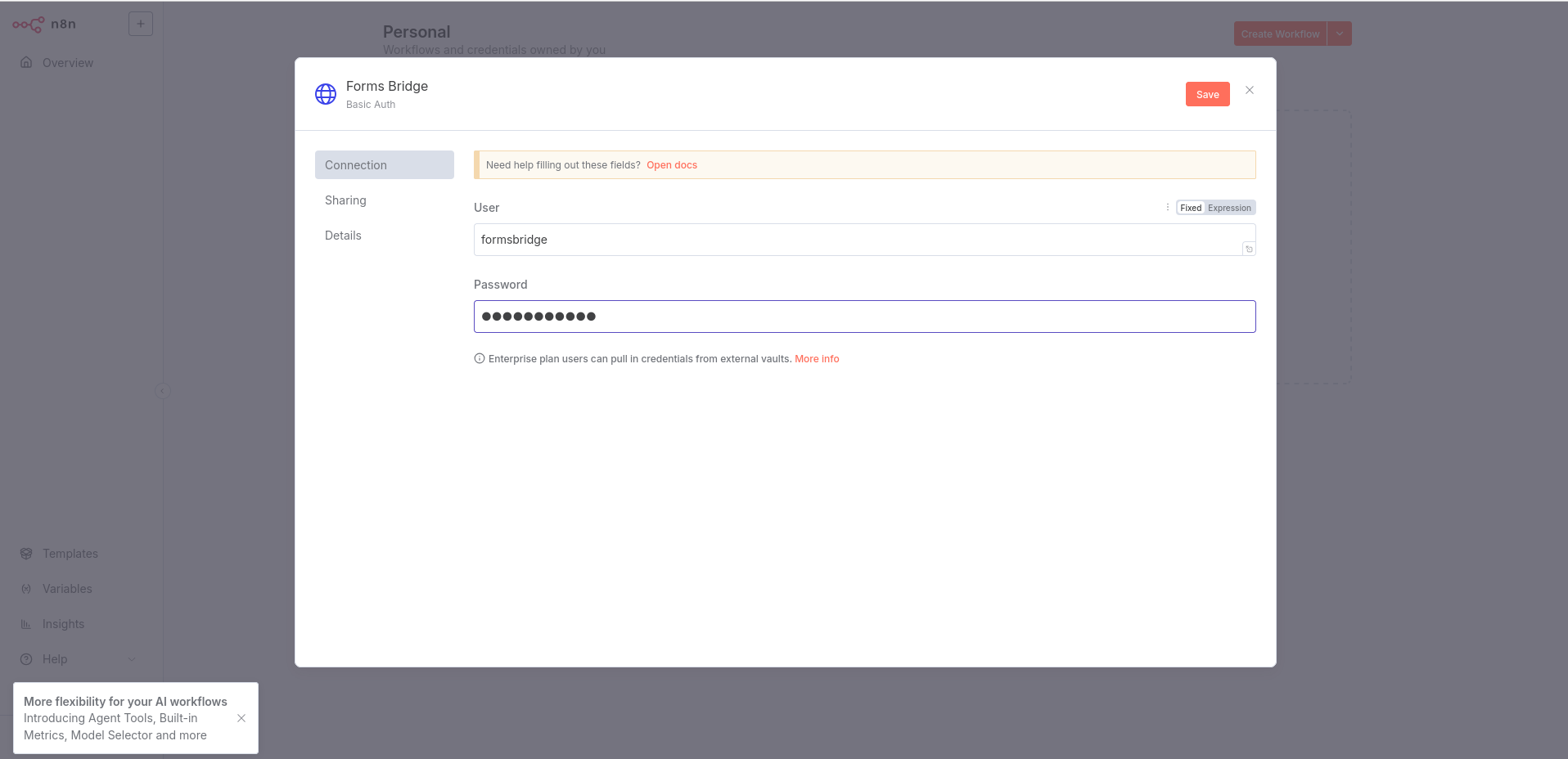This screenshot has width=1568, height=759.
Task: Keep User field in Fixed mode
Action: click(x=1190, y=207)
